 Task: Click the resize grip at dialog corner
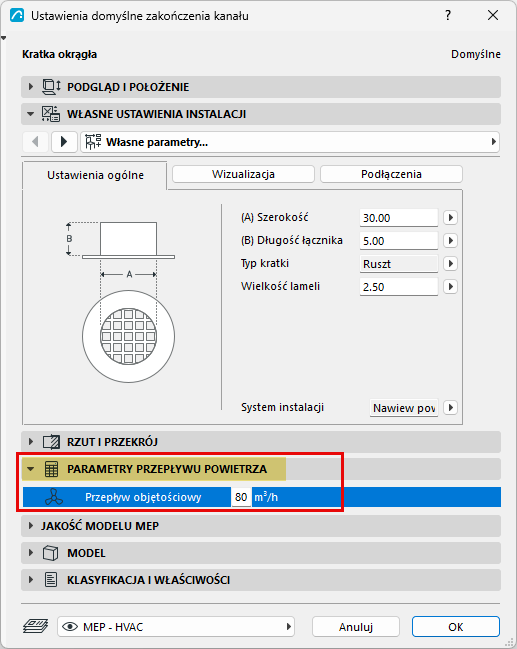tap(510, 642)
